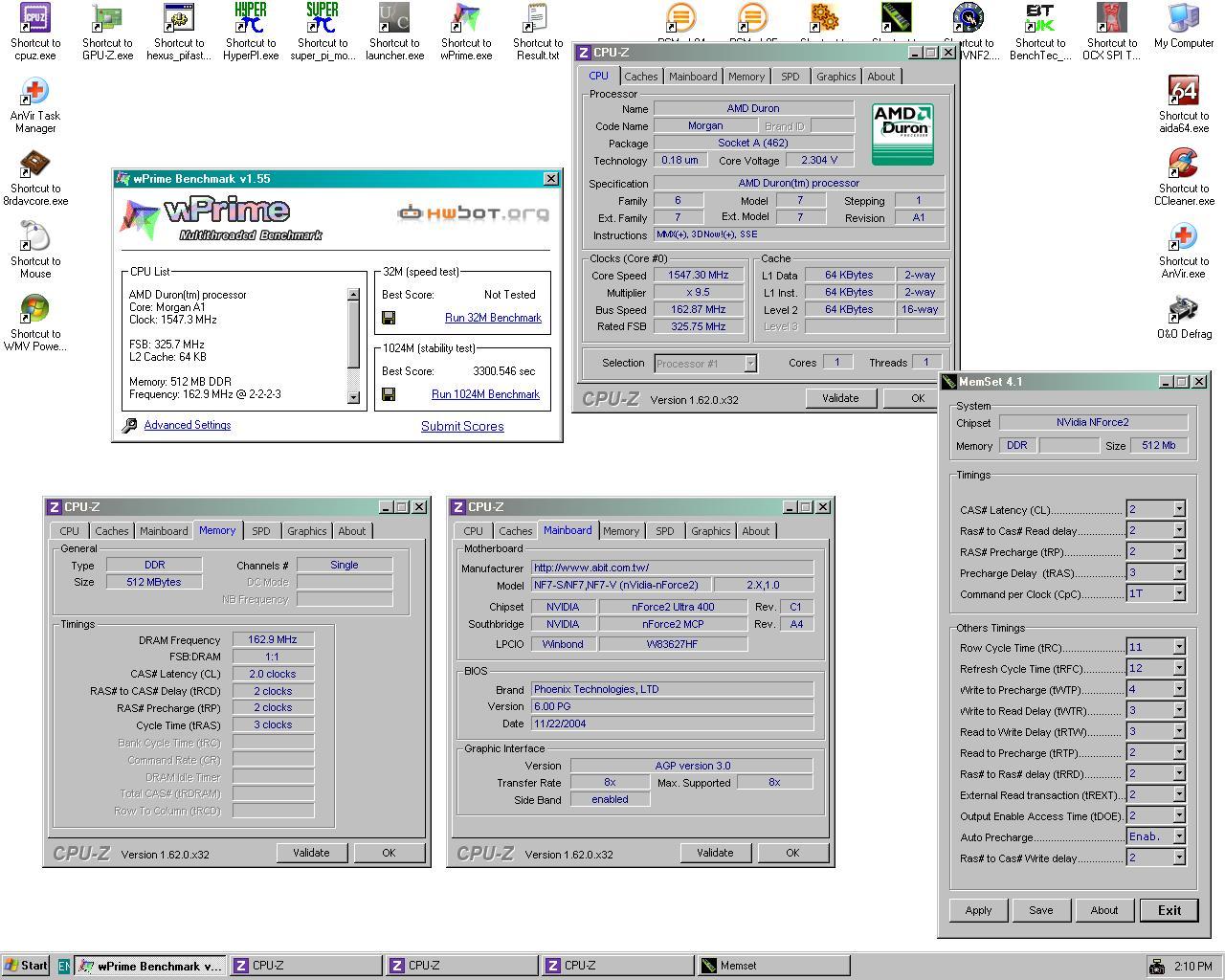Open the Write to Read Delay (tWTR) dropdown
1225x980 pixels.
[x=1179, y=710]
